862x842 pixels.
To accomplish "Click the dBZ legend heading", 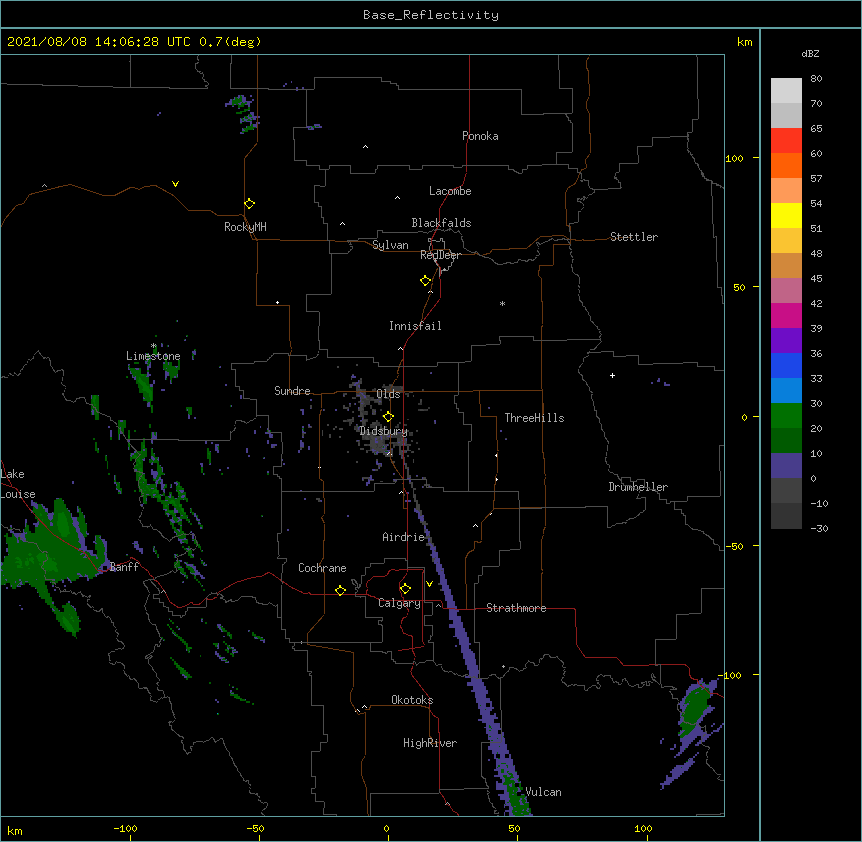I will click(x=810, y=53).
